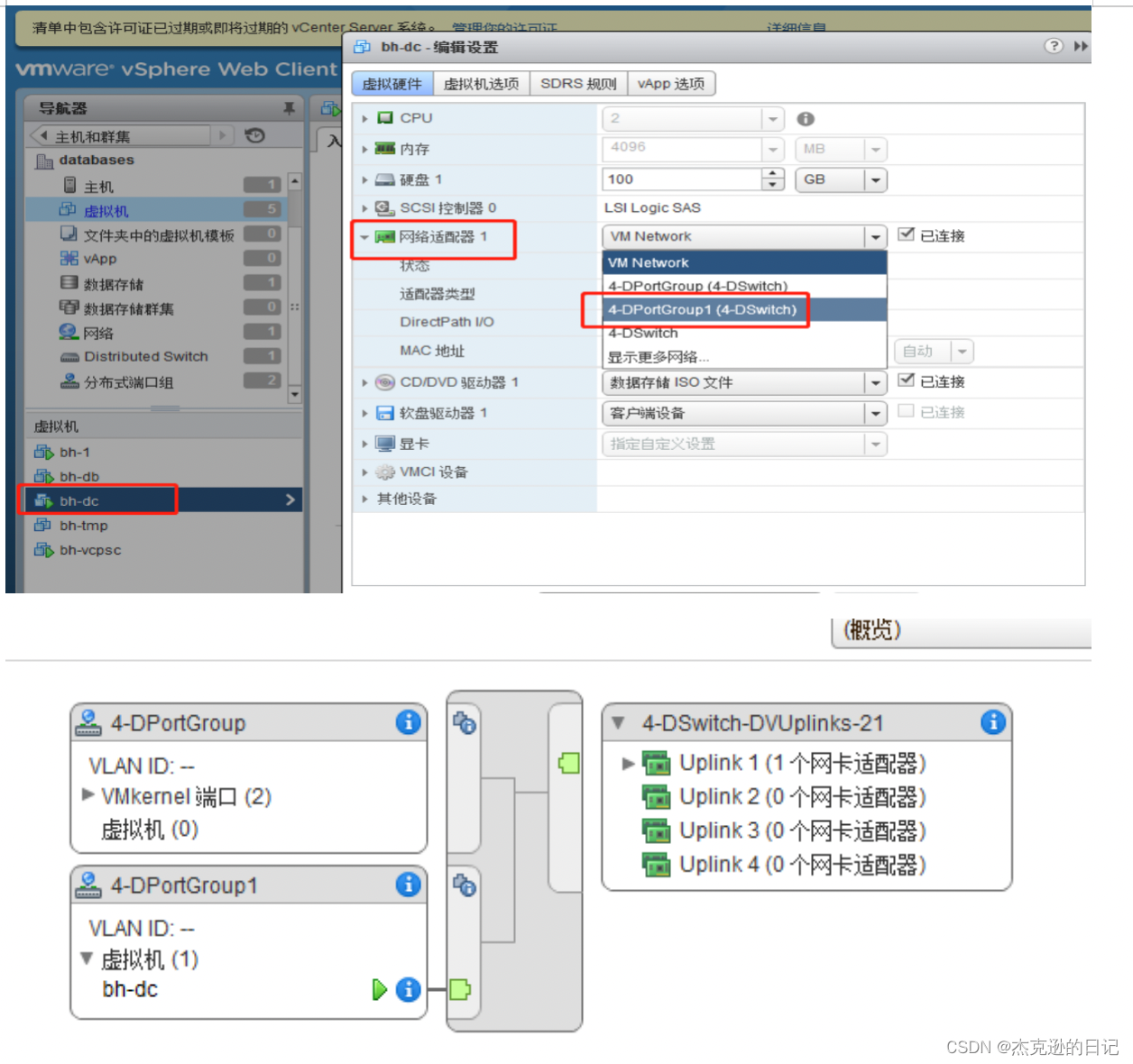
Task: Select the bh-dc virtual machine
Action: (x=162, y=500)
